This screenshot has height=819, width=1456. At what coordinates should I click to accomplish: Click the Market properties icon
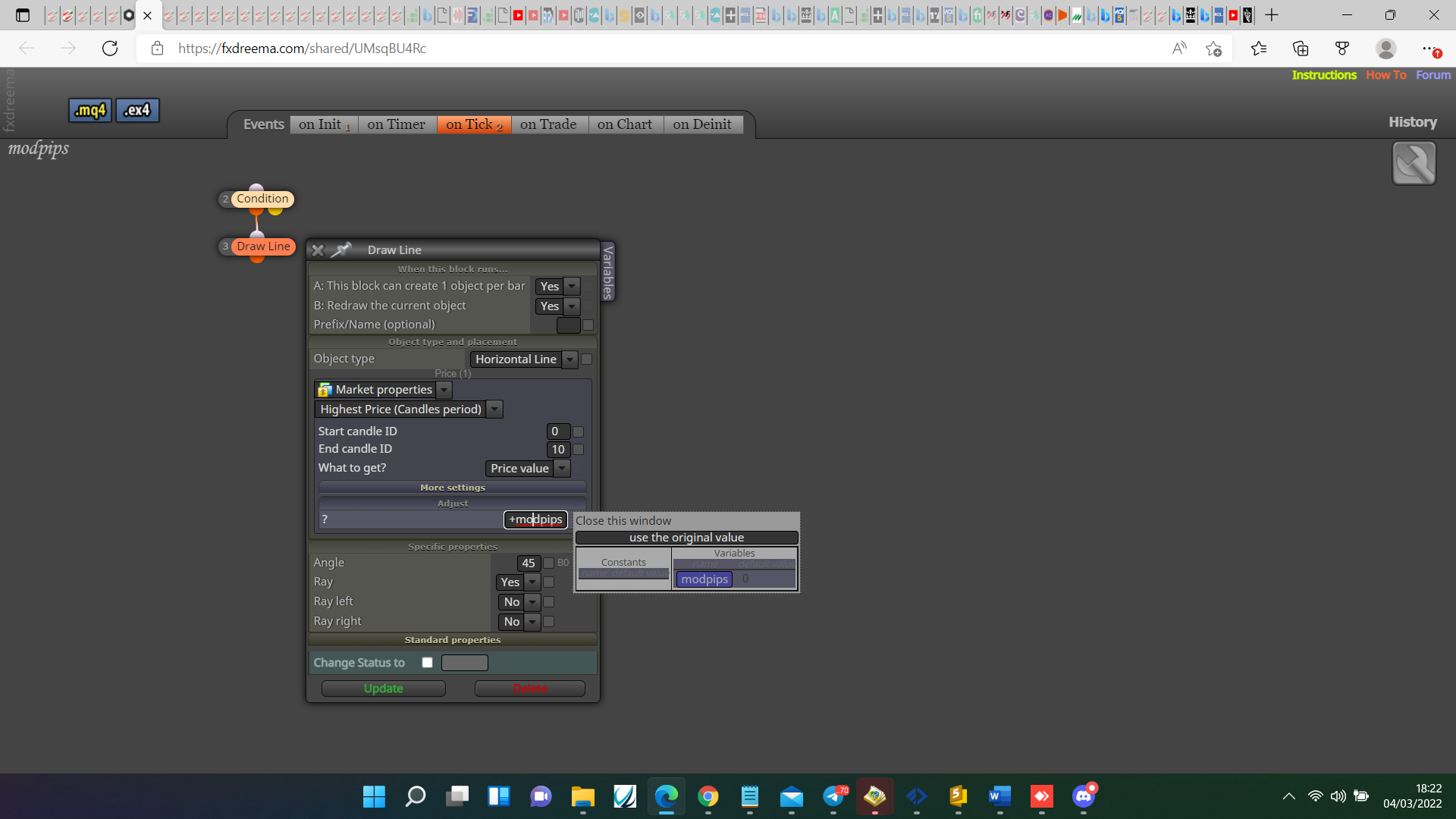click(x=325, y=390)
